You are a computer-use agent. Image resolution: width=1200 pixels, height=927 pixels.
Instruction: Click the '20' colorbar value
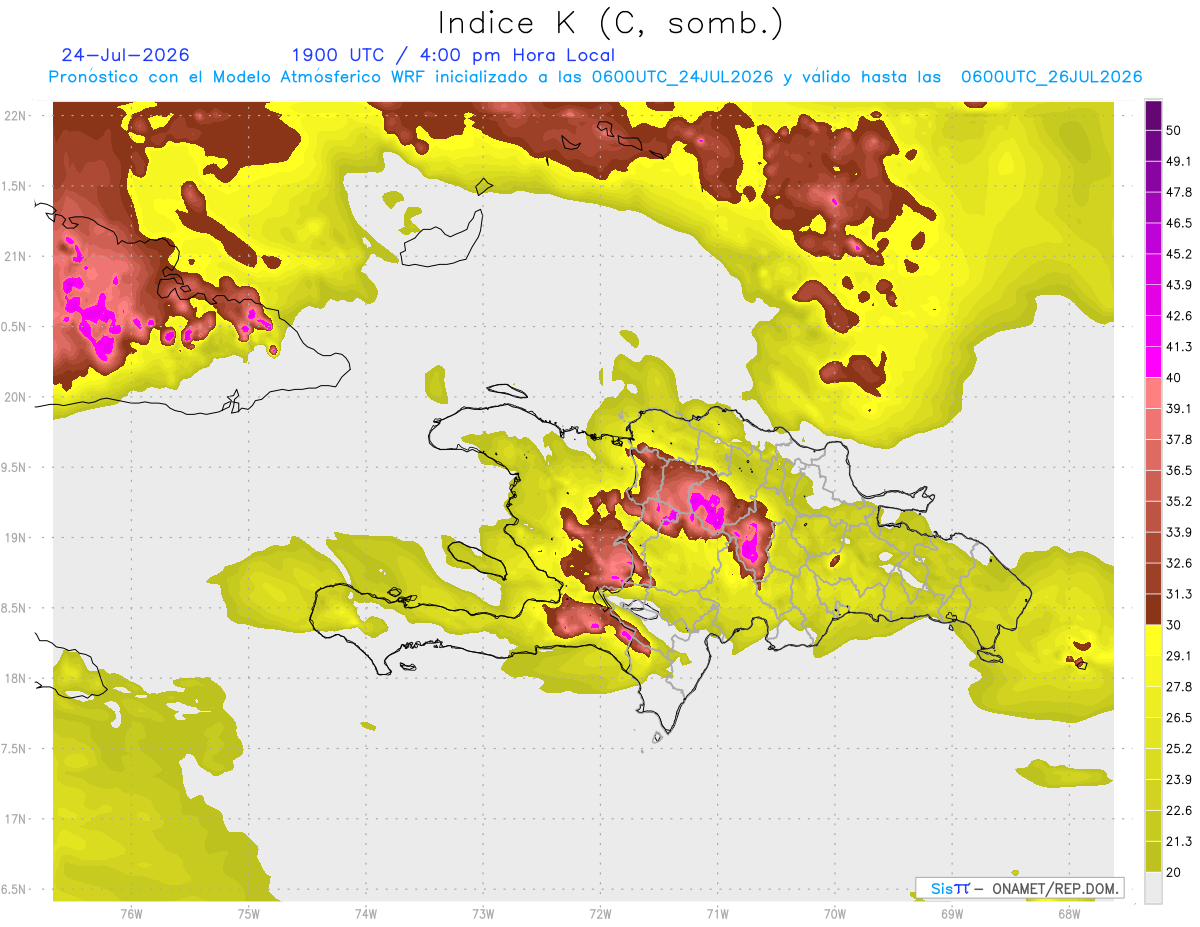pos(1174,871)
